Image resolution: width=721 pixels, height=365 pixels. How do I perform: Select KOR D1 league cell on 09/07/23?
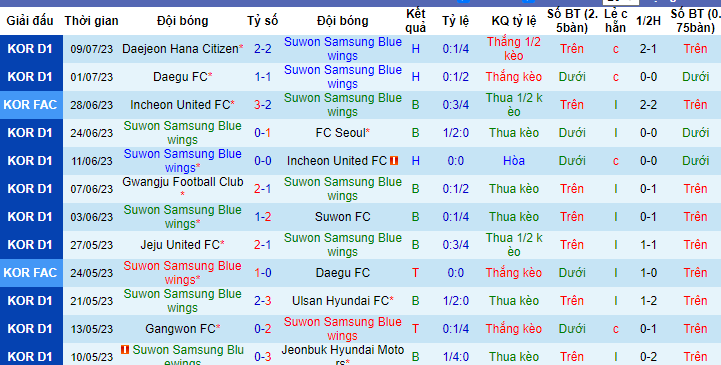click(30, 49)
